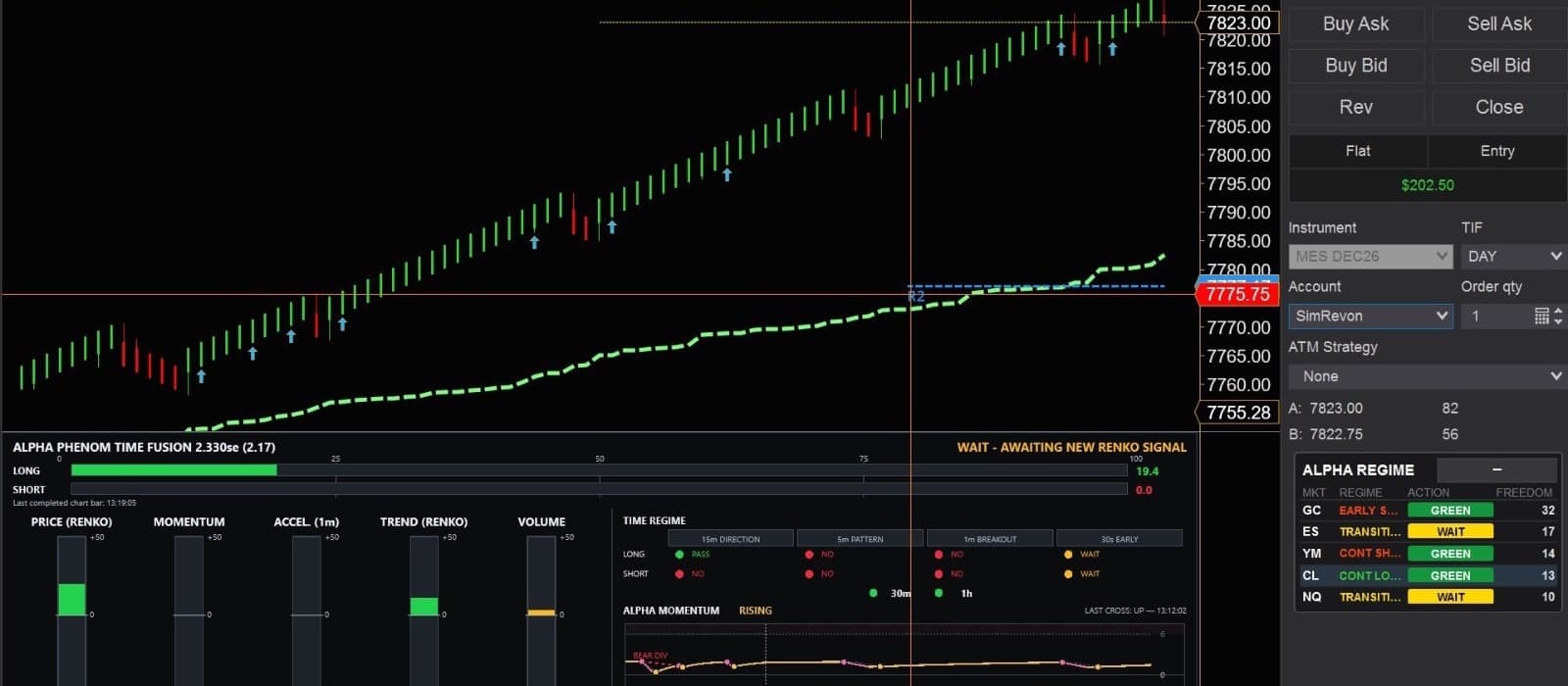
Task: Click the Rev button to reverse position
Action: coord(1356,108)
